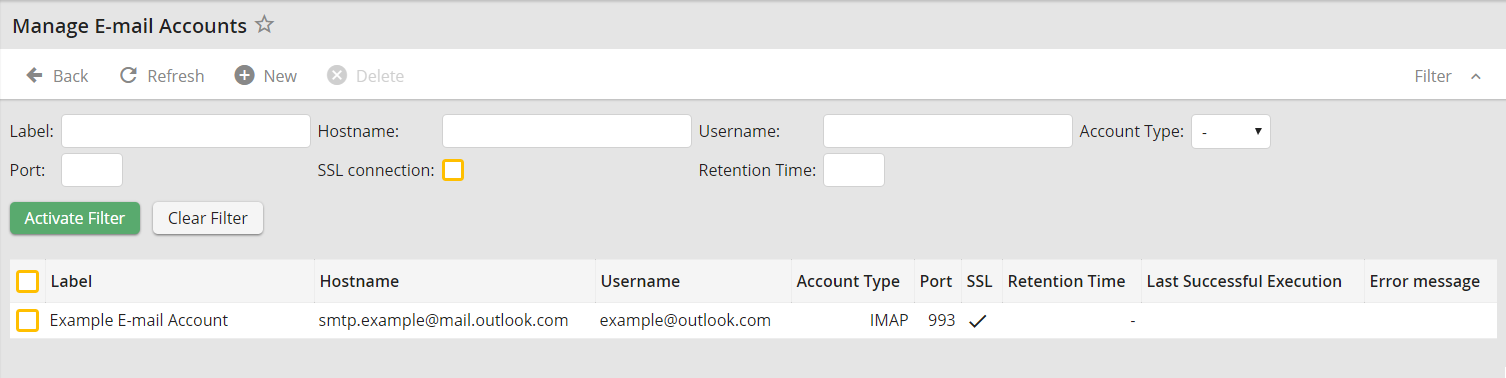The height and width of the screenshot is (378, 1506).
Task: Click username example@outlook.com cell
Action: tap(685, 320)
